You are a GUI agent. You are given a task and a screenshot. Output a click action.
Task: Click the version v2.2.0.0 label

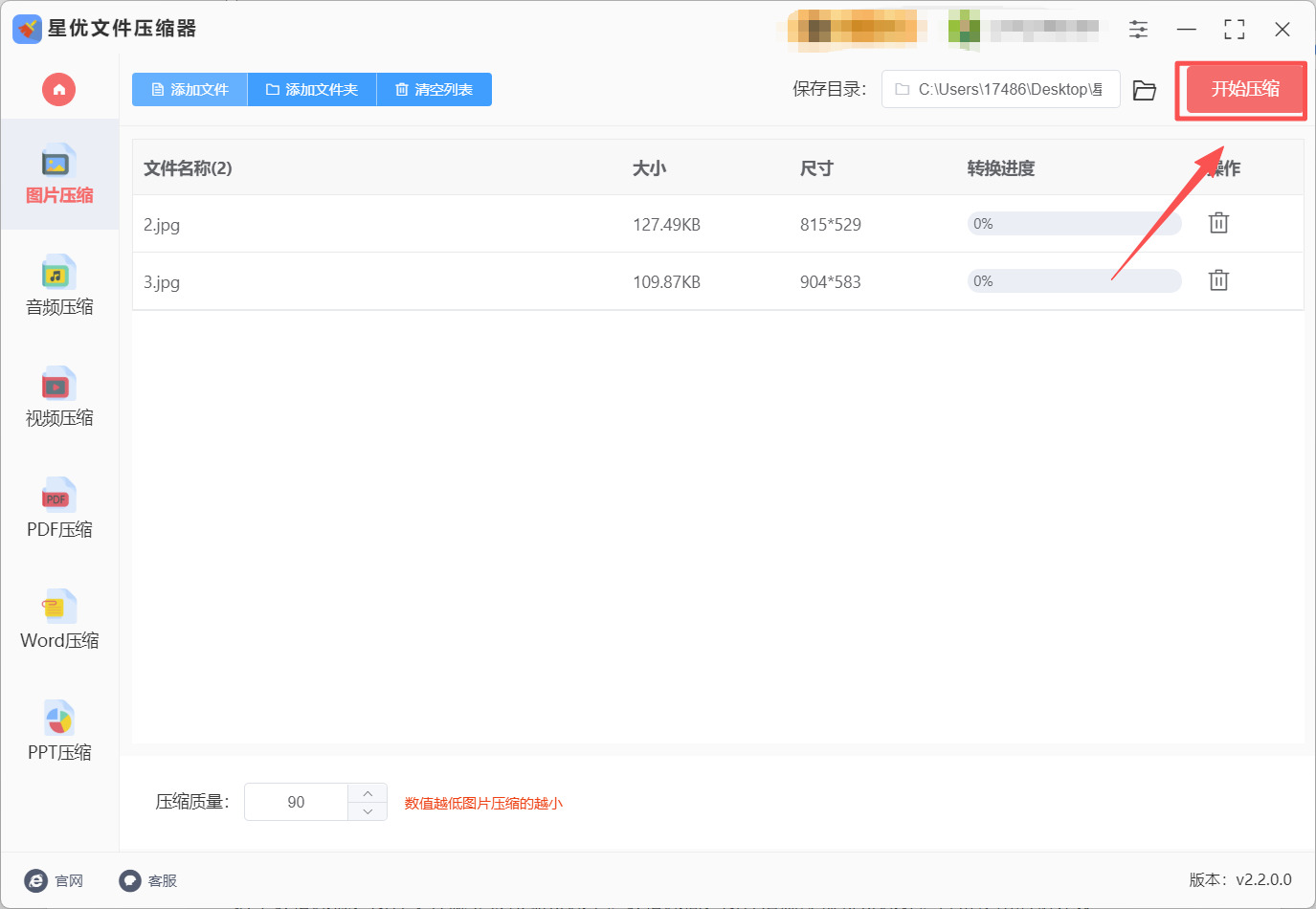click(x=1240, y=879)
